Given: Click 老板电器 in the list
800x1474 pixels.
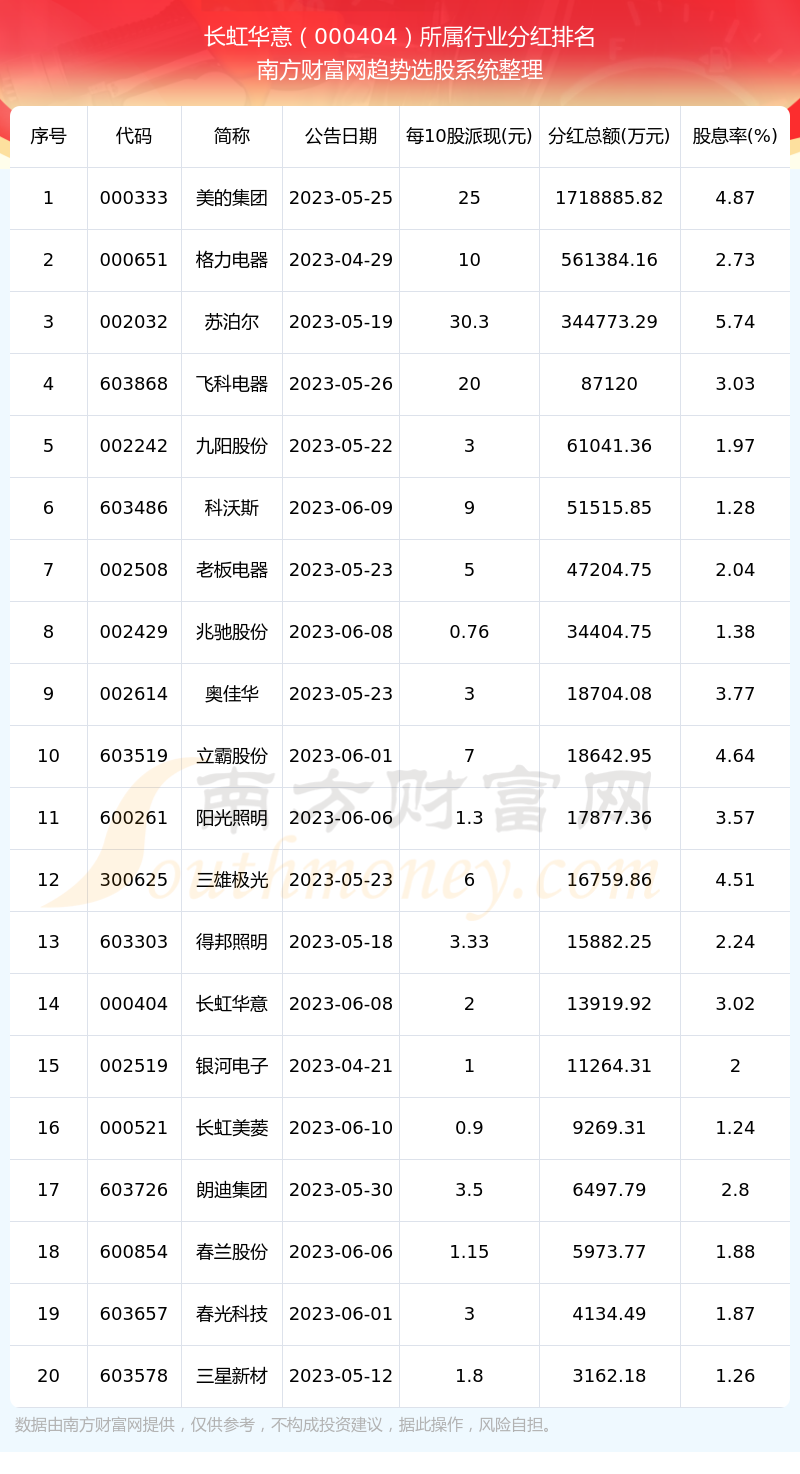Looking at the screenshot, I should coord(232,570).
